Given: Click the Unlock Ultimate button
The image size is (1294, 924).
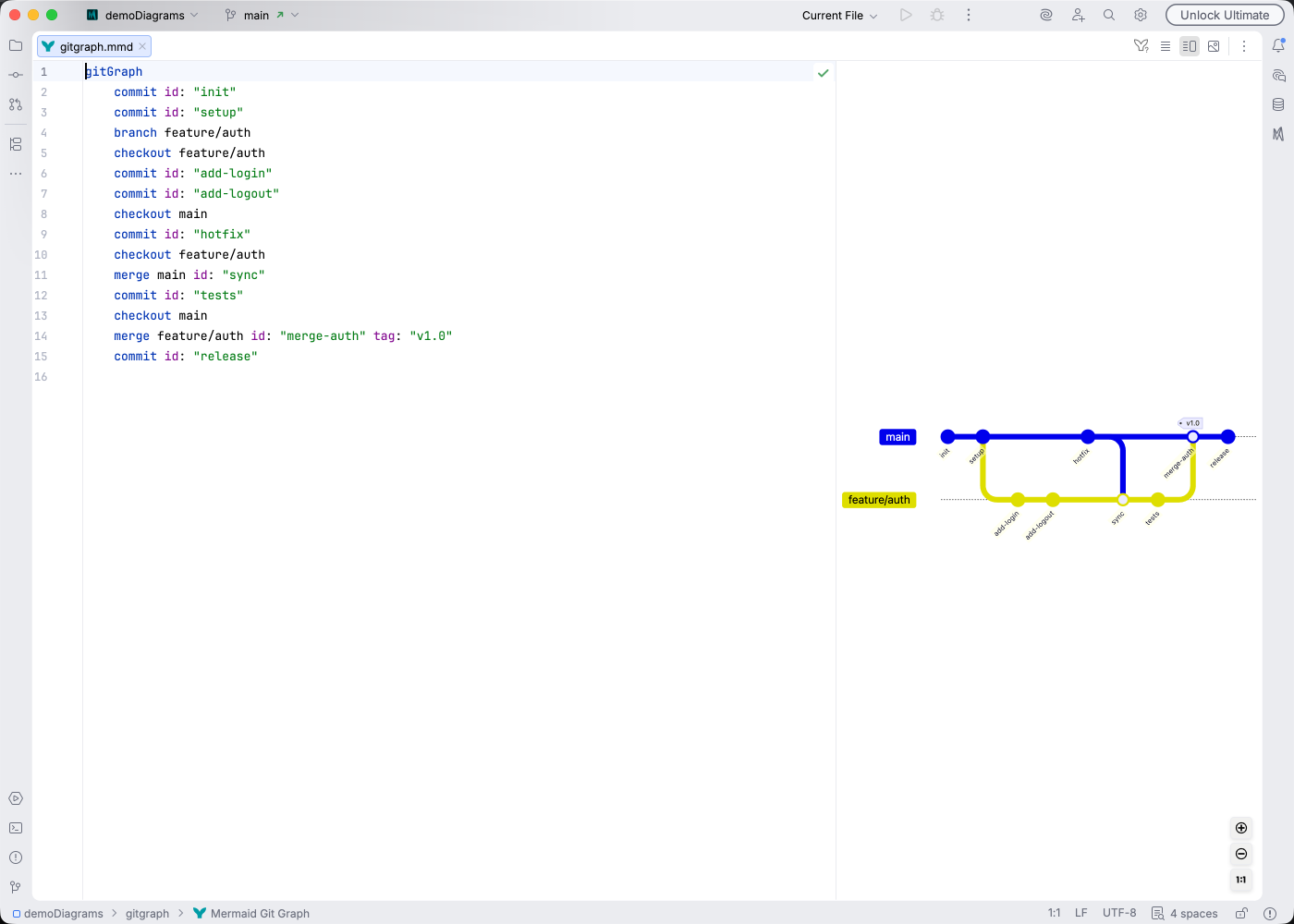Looking at the screenshot, I should click(1225, 15).
